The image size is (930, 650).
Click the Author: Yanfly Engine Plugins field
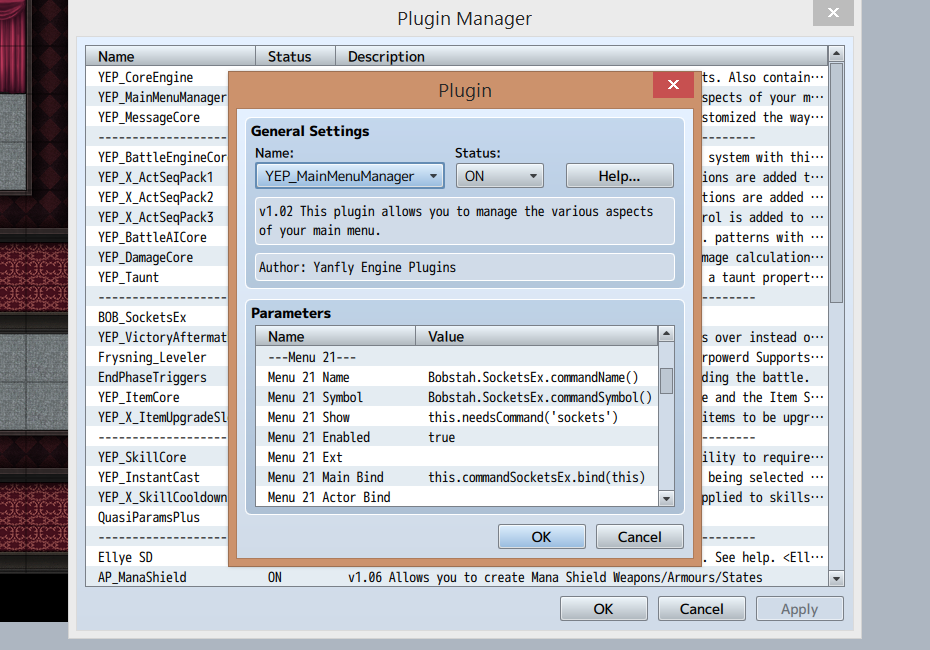coord(465,267)
